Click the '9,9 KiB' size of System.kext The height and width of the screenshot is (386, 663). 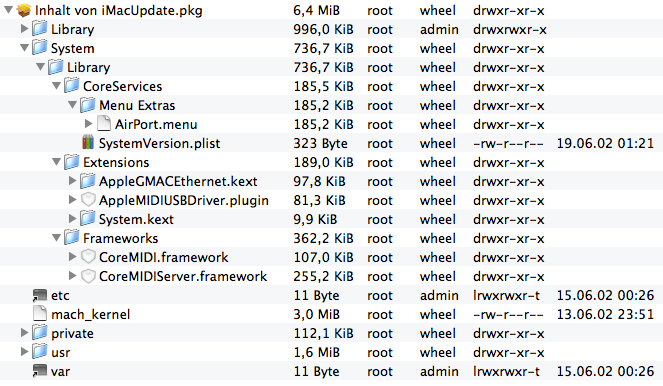tap(315, 219)
